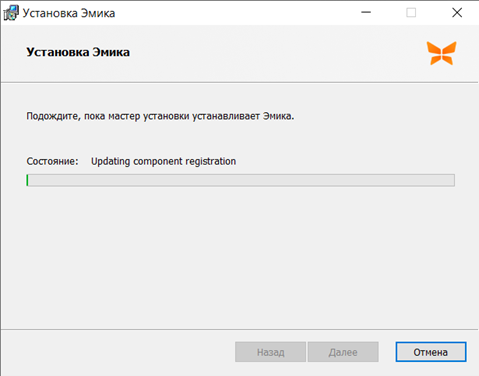Screen dimensions: 479x376
Task: Select the 'Updating component registration' status text
Action: pos(163,161)
